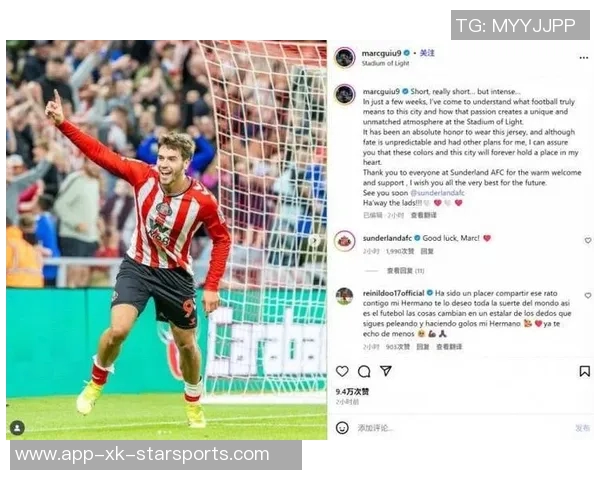The height and width of the screenshot is (480, 600).
Task: Open the three-dot more options menu
Action: (584, 58)
